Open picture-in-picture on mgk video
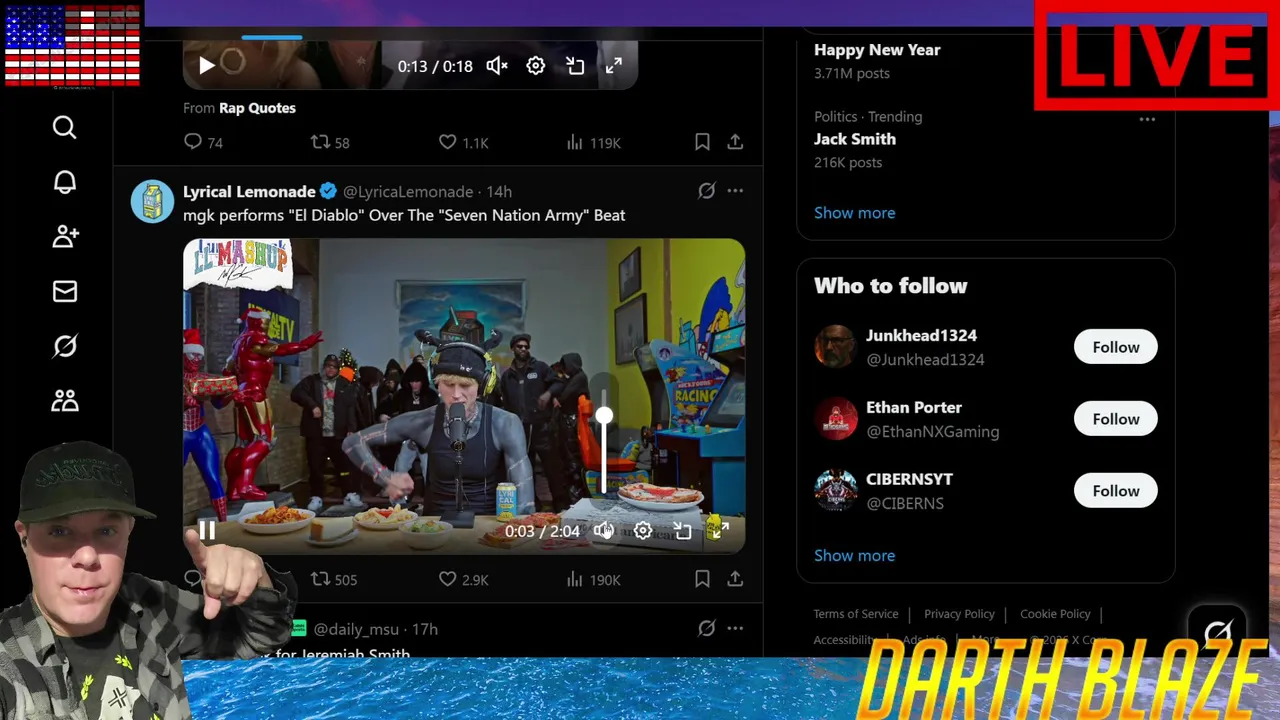The height and width of the screenshot is (720, 1280). coord(682,531)
